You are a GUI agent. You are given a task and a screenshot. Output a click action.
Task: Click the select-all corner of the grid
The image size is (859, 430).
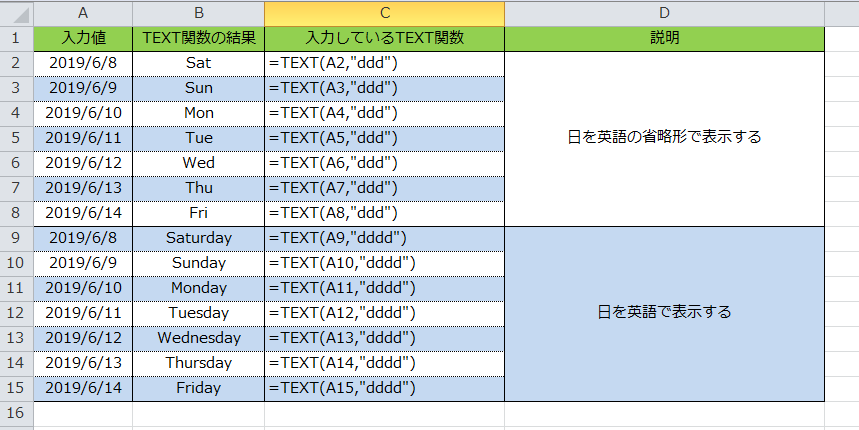(16, 13)
